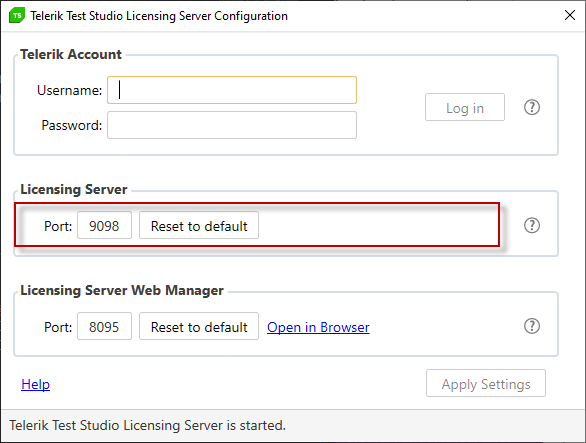
Task: Click the 'Password:' label
Action: coord(71,125)
